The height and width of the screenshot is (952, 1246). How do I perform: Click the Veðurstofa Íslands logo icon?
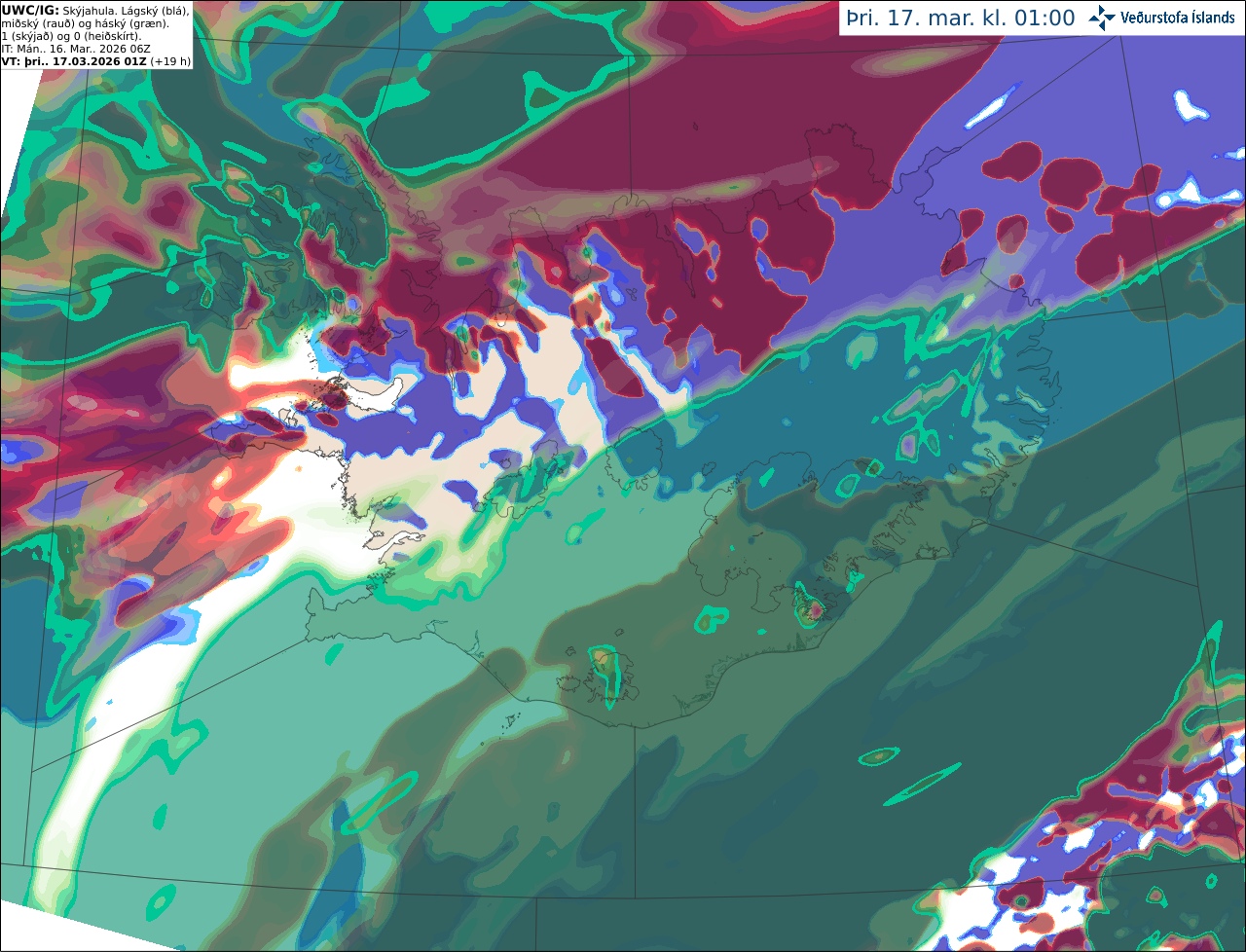pos(1102,18)
